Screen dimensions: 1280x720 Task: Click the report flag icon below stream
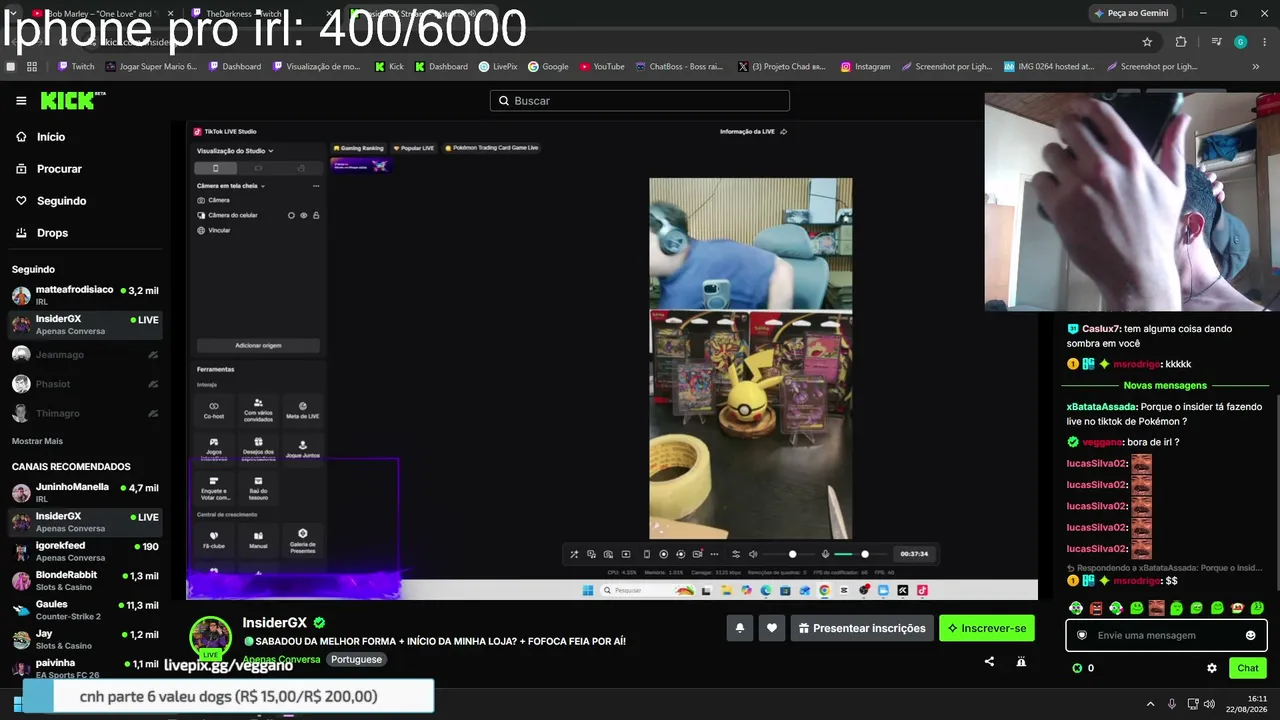point(1021,661)
